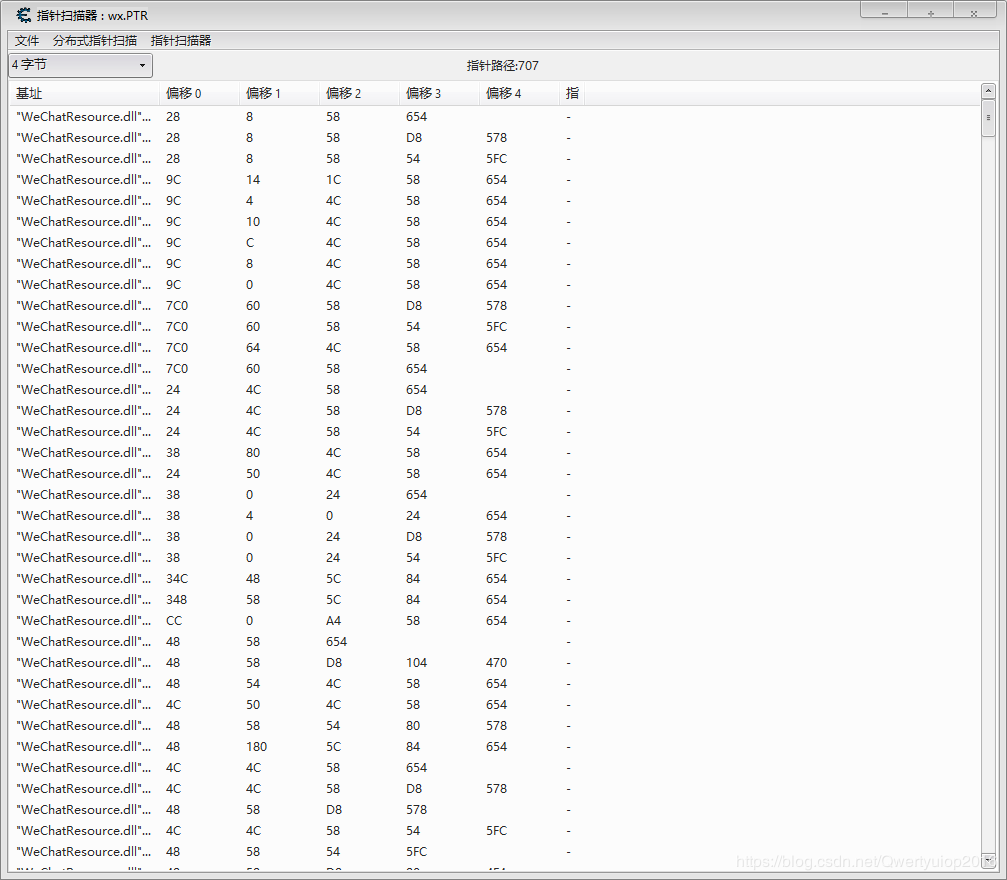Viewport: 1007px width, 880px height.
Task: Select the row with offsets 24 4C 58 54 5FC
Action: click(x=495, y=432)
